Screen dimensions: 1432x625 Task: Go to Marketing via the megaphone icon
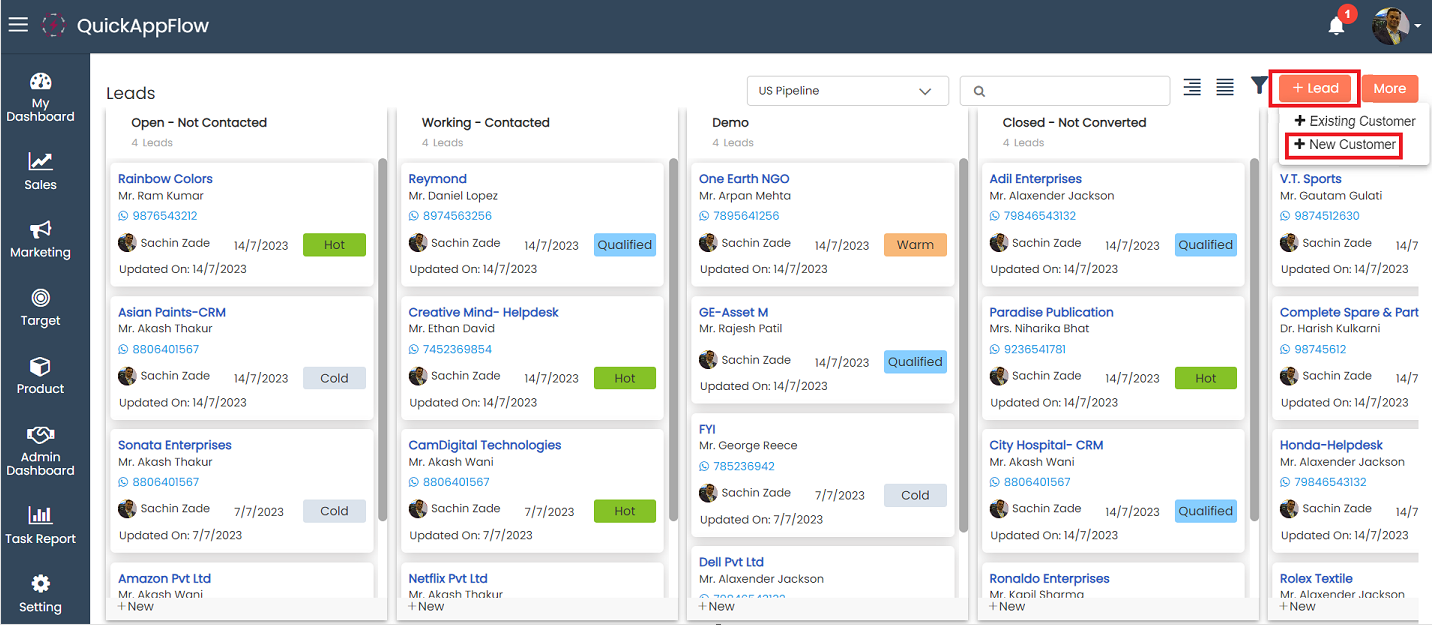click(x=40, y=238)
